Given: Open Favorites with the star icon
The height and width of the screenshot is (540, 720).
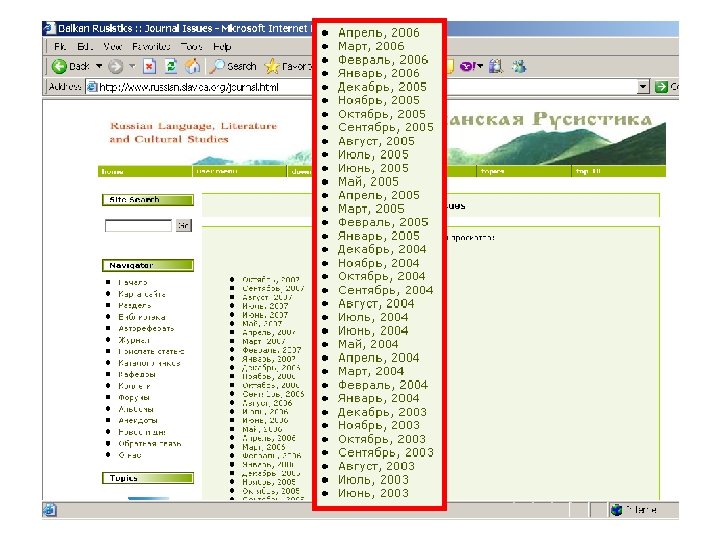Looking at the screenshot, I should (x=288, y=67).
